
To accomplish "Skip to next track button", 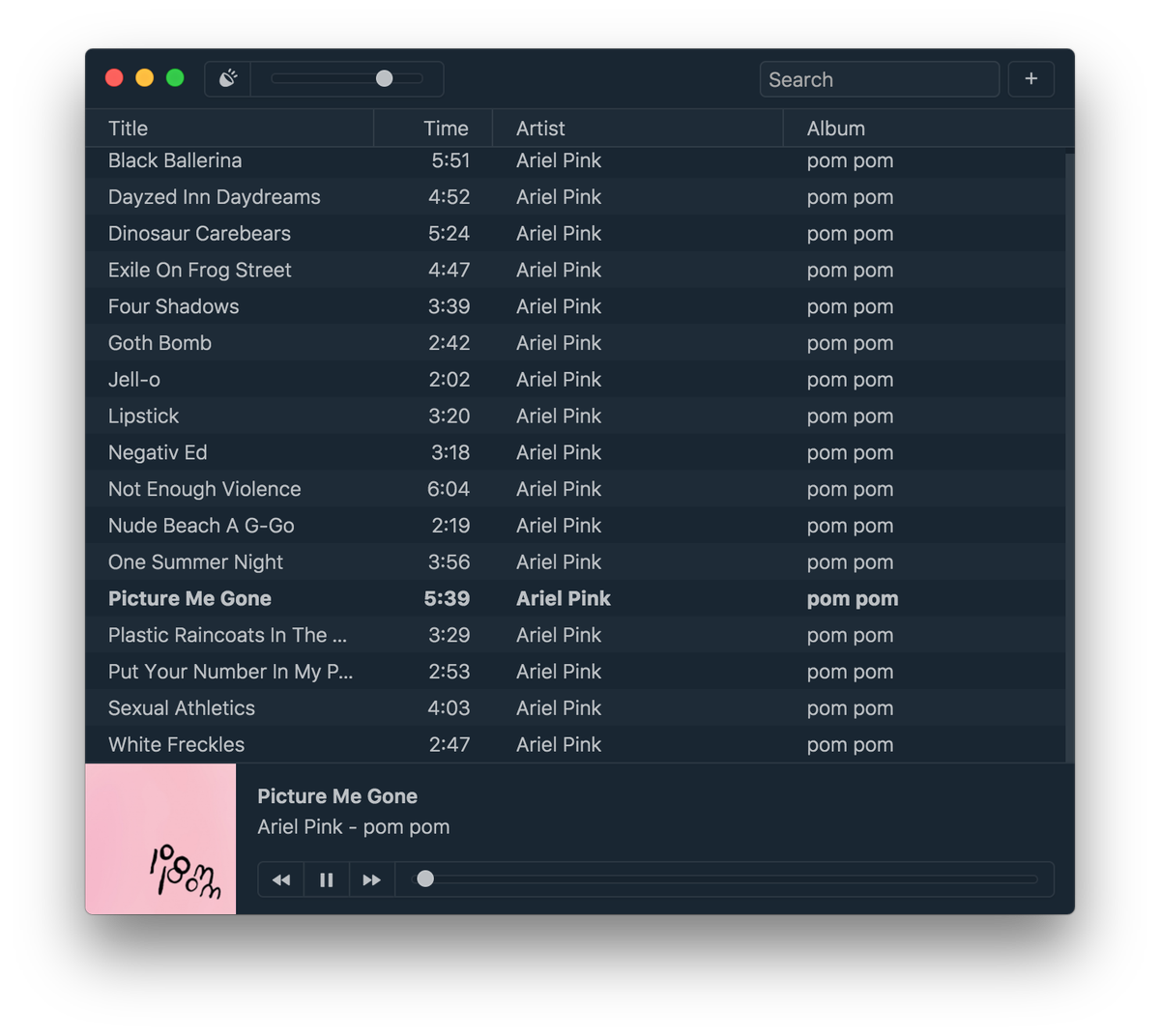I will (372, 879).
